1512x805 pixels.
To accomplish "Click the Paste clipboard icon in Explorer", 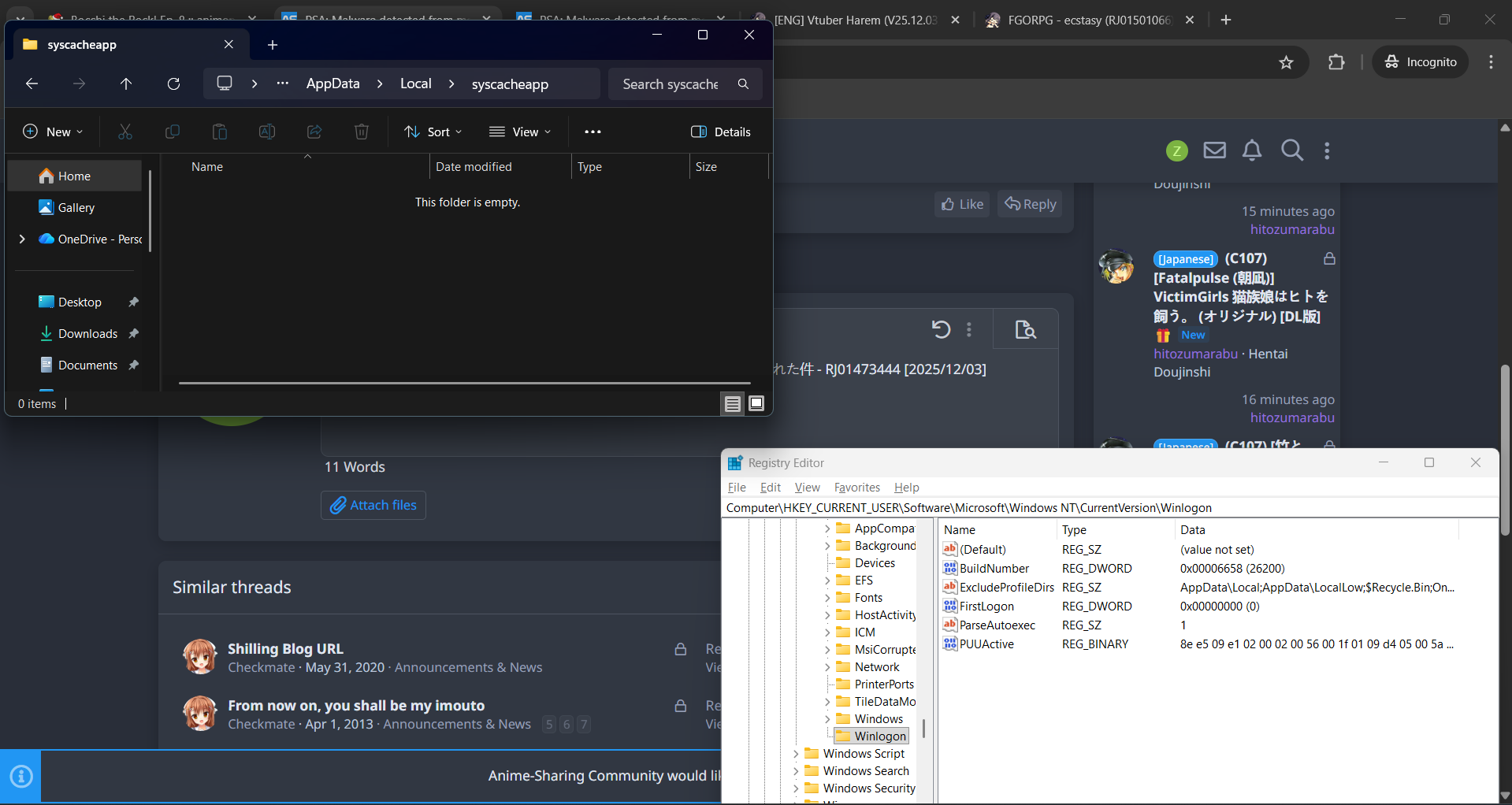I will (220, 132).
